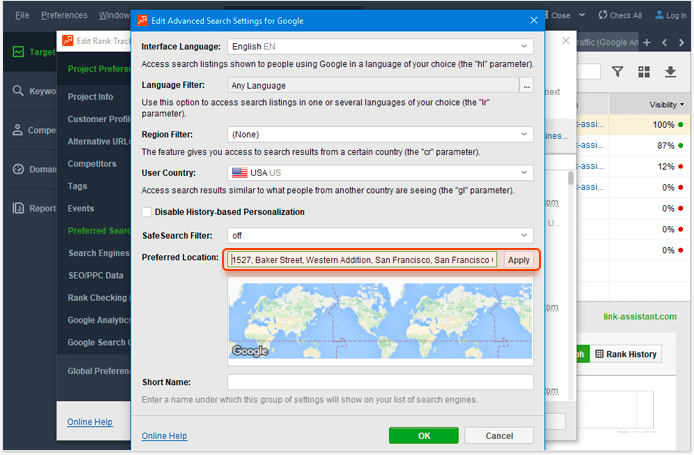
Task: Select Competitors in preferences list
Action: (92, 163)
